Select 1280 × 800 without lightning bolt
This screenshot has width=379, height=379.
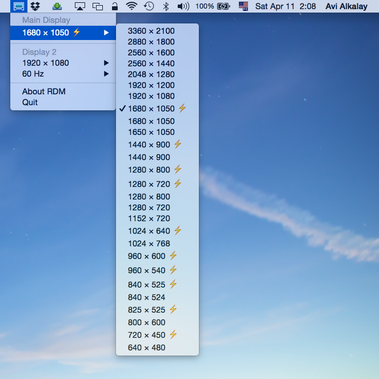tap(157, 197)
